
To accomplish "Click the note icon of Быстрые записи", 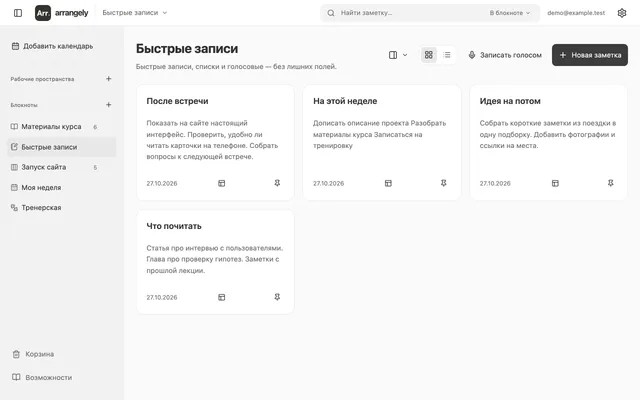I will pos(14,147).
